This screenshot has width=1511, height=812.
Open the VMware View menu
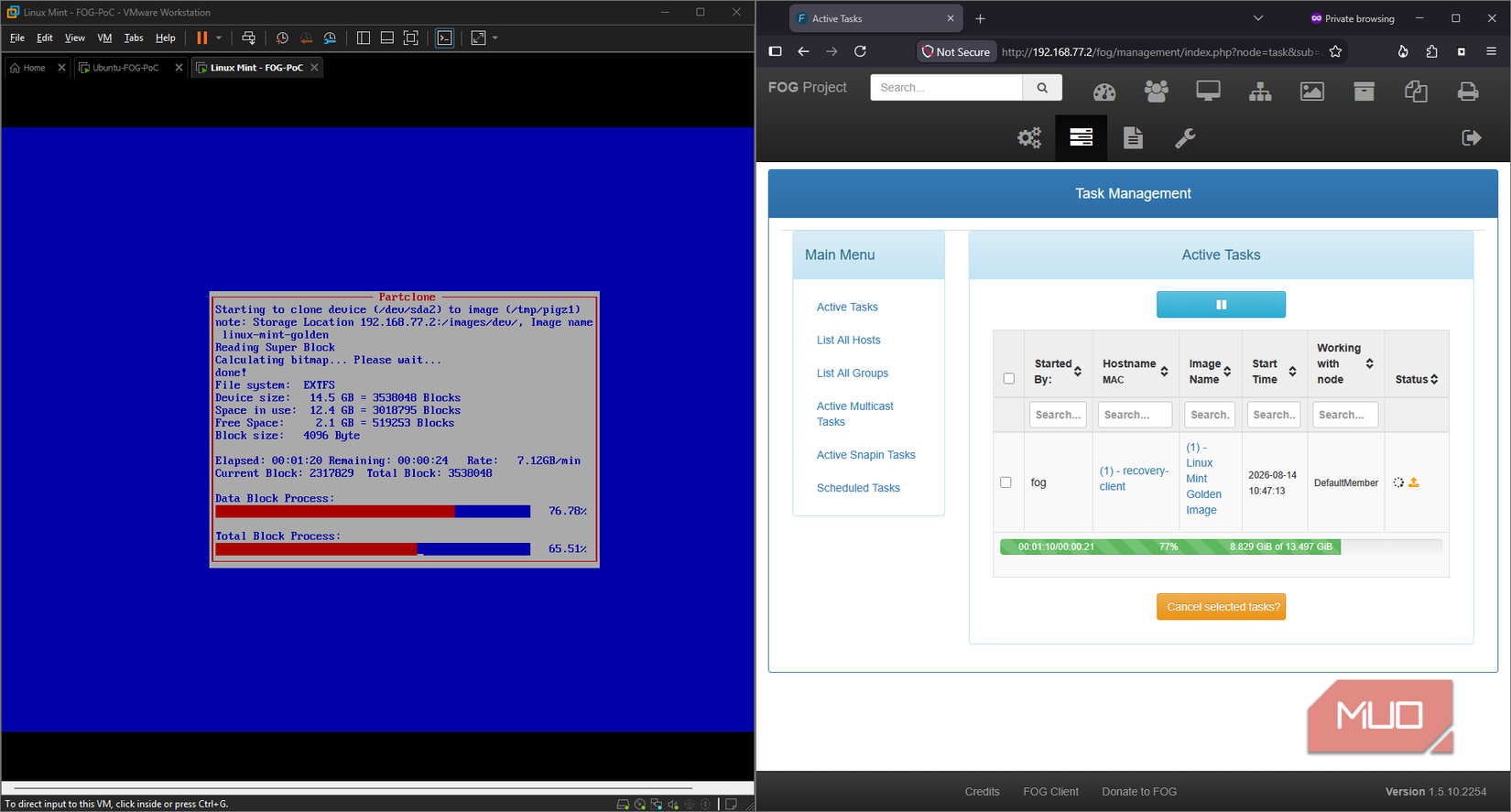pos(75,38)
